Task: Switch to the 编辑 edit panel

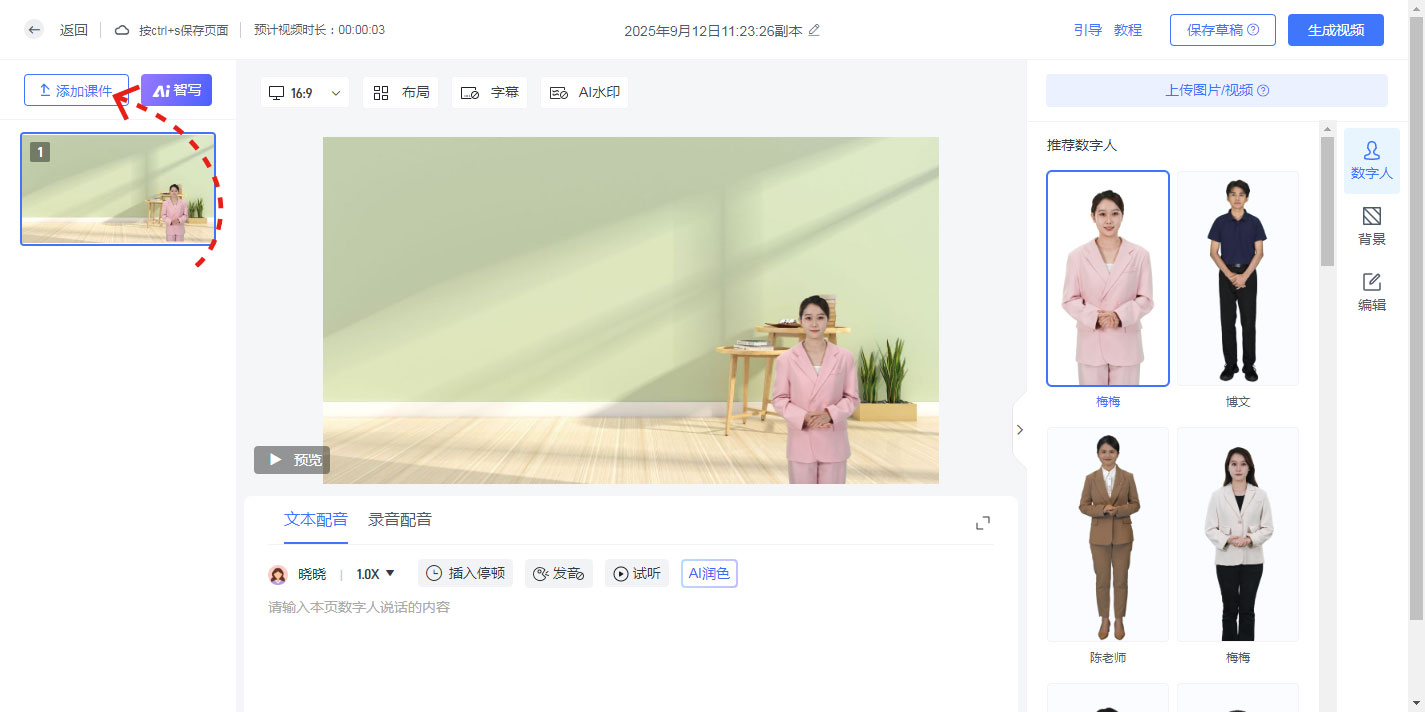Action: (1371, 290)
